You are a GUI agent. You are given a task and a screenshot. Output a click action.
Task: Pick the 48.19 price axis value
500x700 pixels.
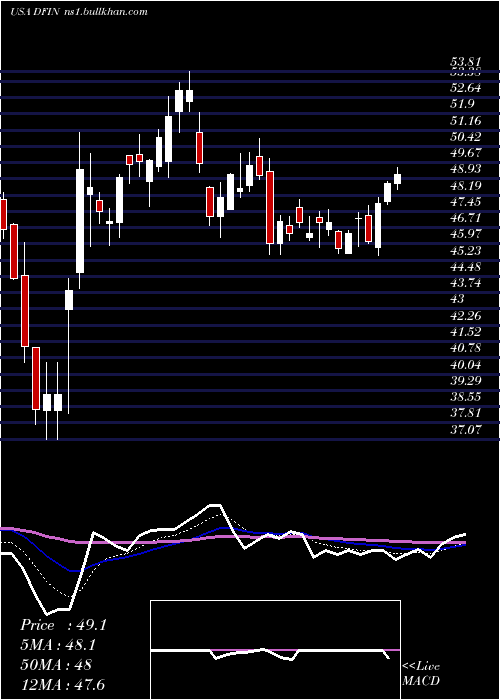tap(465, 186)
